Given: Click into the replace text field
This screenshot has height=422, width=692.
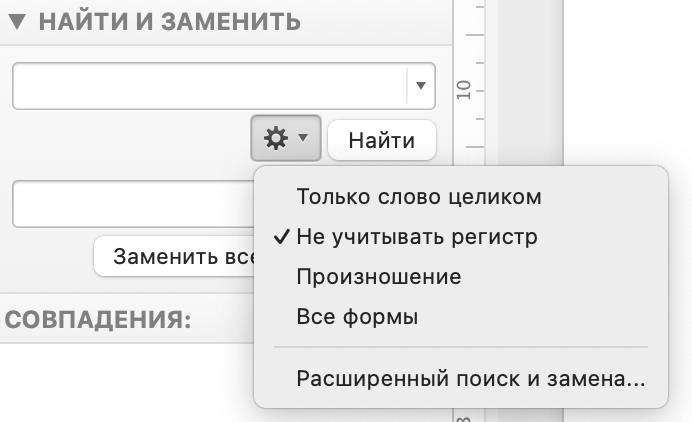Looking at the screenshot, I should pos(130,204).
